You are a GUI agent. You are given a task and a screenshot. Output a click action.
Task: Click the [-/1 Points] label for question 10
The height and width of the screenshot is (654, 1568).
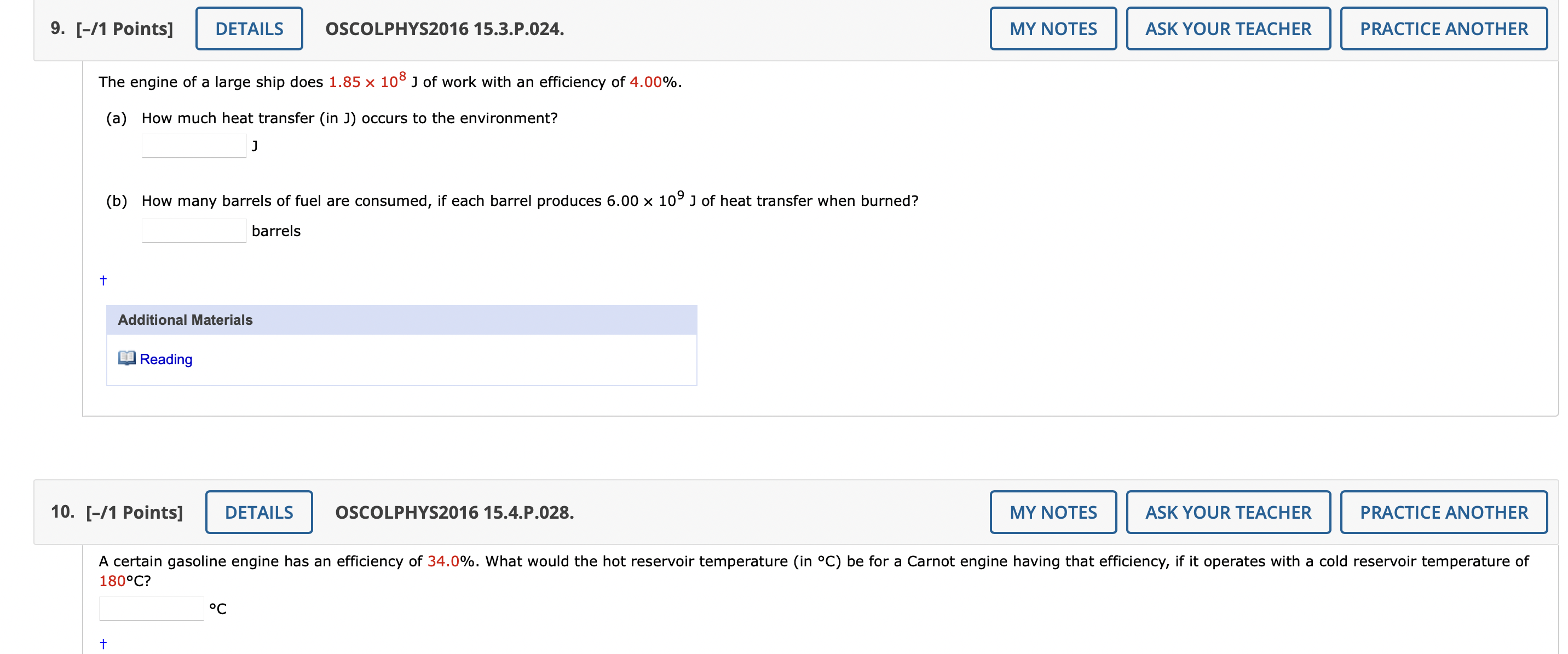coord(134,512)
